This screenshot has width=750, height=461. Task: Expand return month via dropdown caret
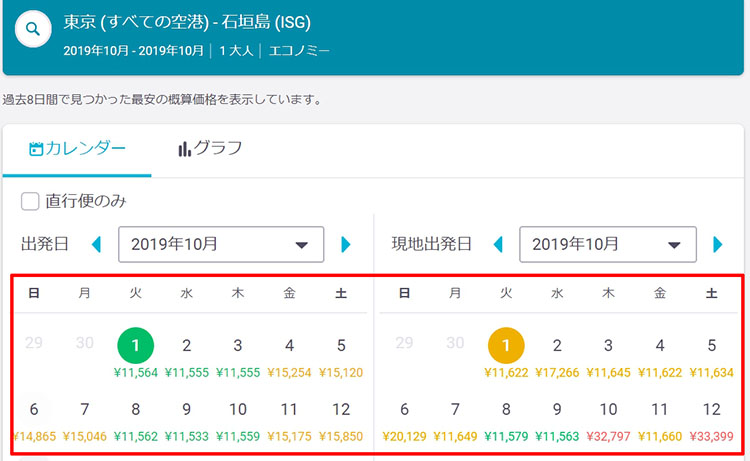(x=674, y=245)
